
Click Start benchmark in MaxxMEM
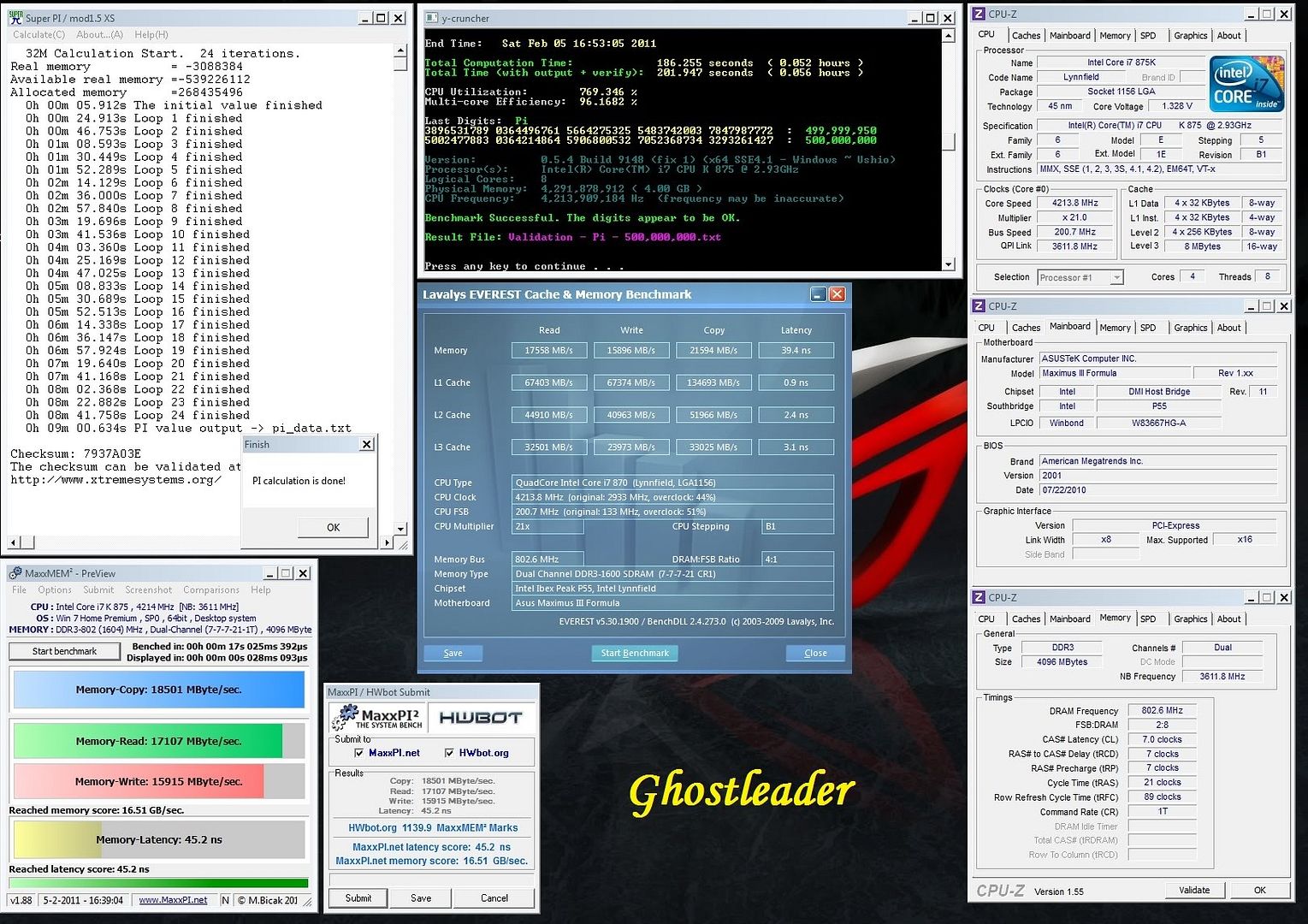click(x=65, y=651)
